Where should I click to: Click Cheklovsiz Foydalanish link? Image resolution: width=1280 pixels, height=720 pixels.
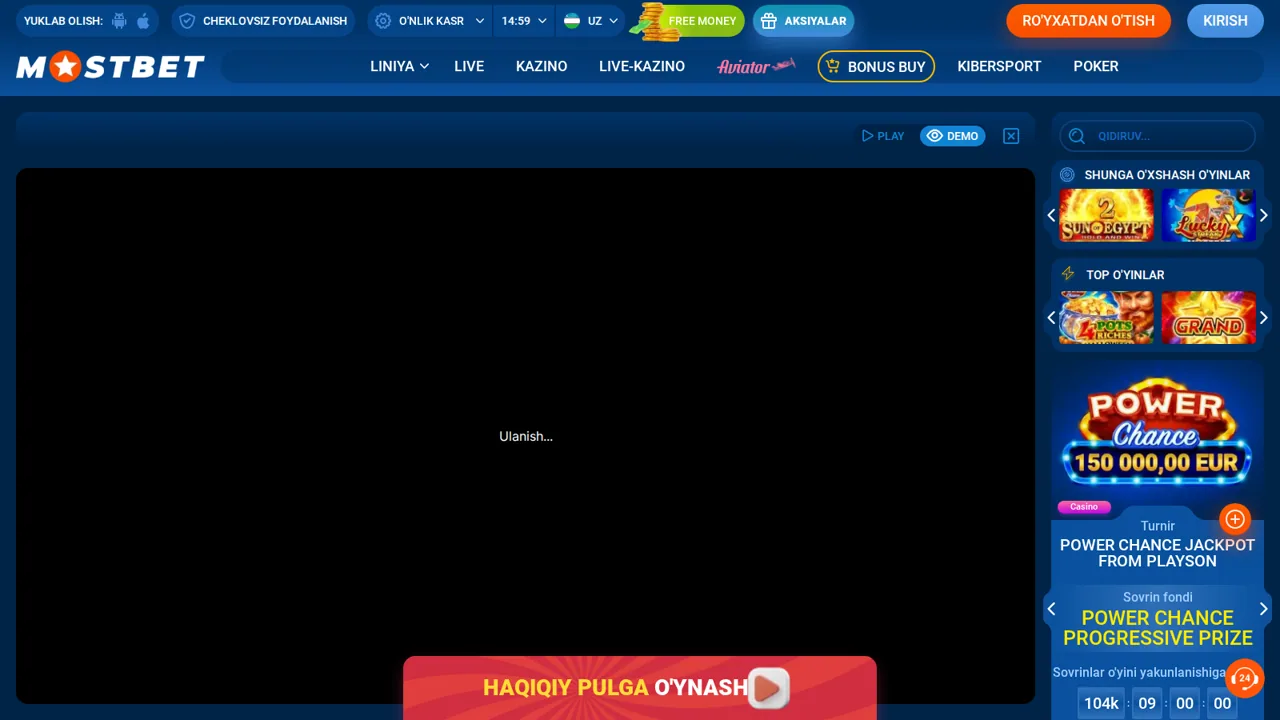tap(263, 21)
